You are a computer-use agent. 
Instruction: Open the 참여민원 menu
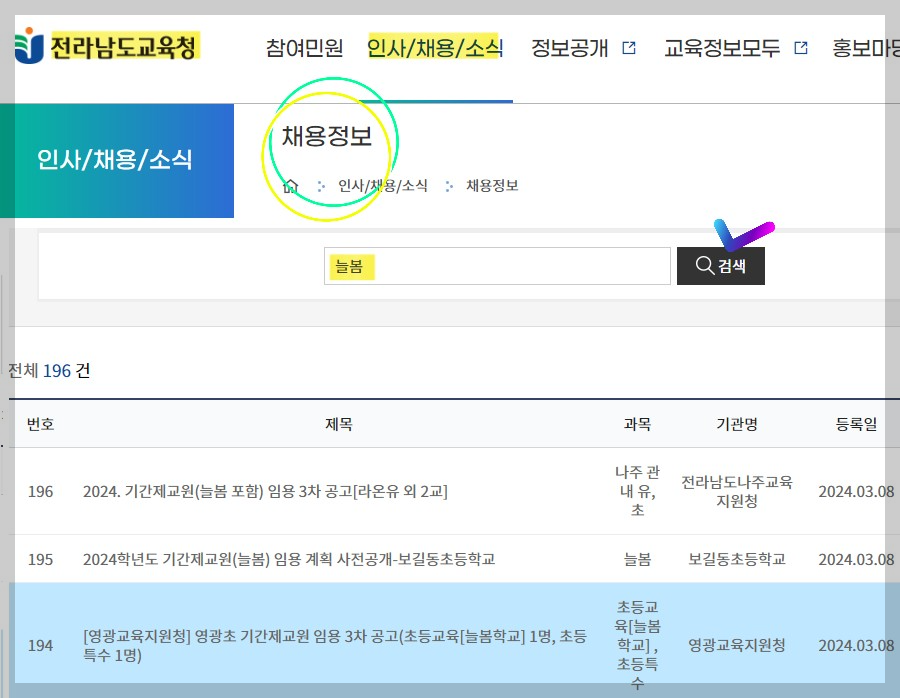pyautogui.click(x=304, y=47)
